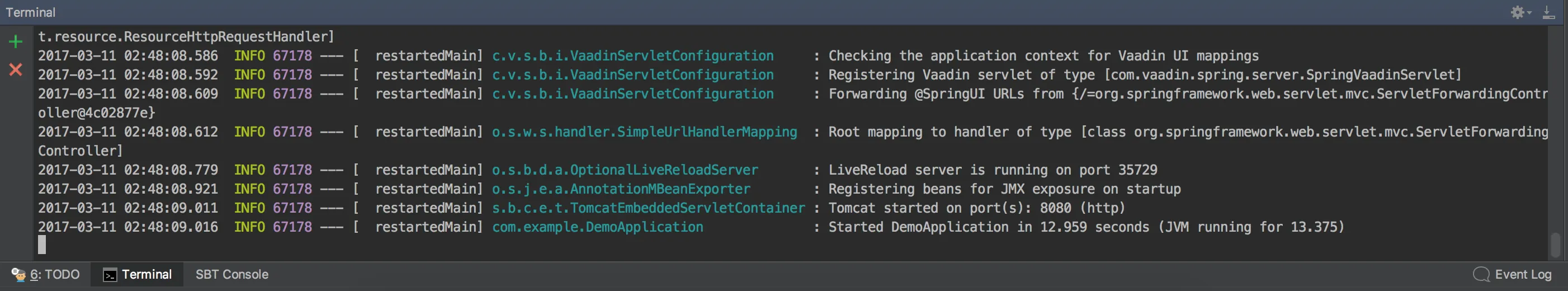Click the TODO tool window icon
Screen dimensions: 1568x291
click(x=18, y=275)
